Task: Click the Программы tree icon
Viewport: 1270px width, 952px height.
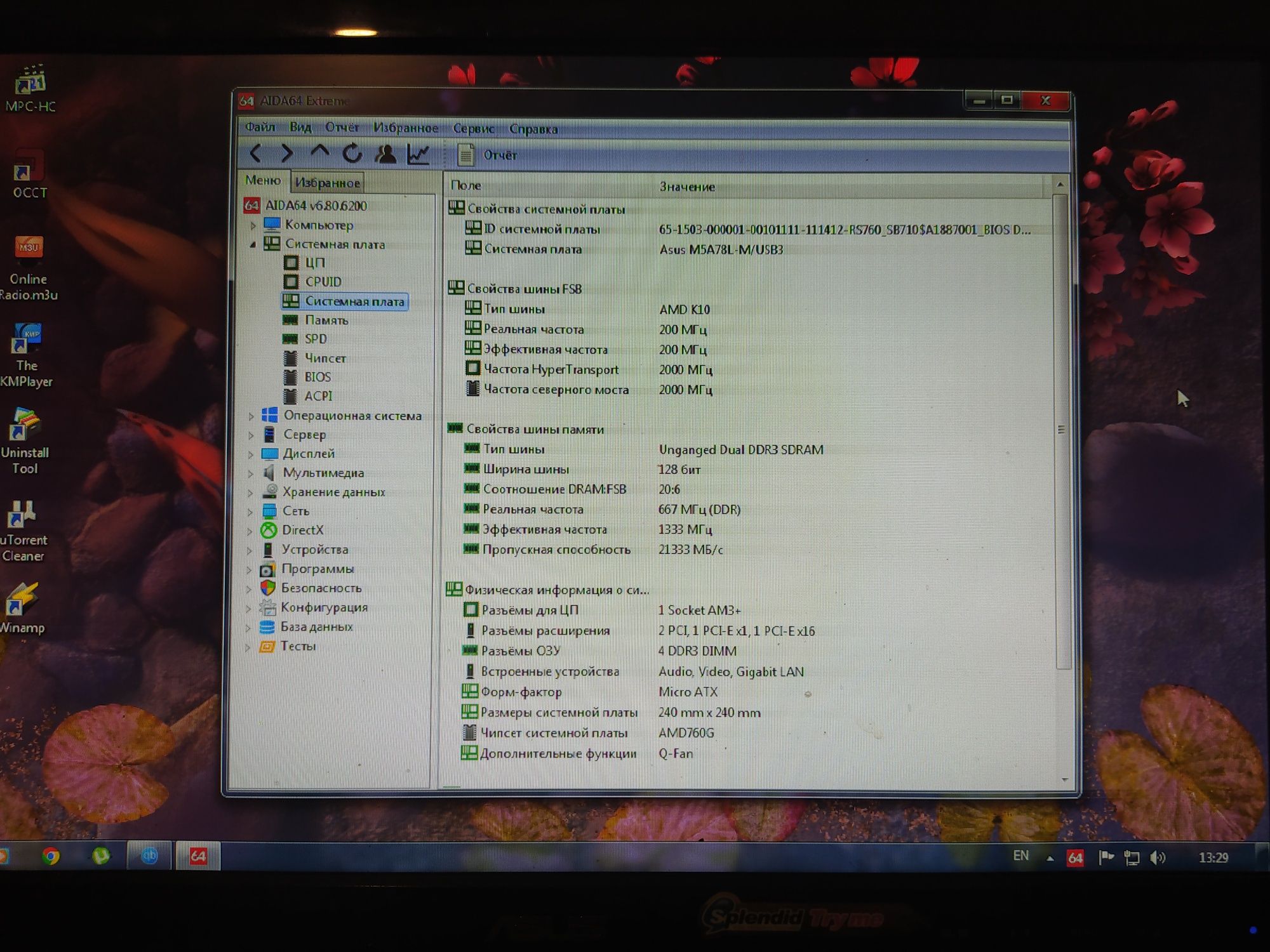Action: pyautogui.click(x=268, y=569)
